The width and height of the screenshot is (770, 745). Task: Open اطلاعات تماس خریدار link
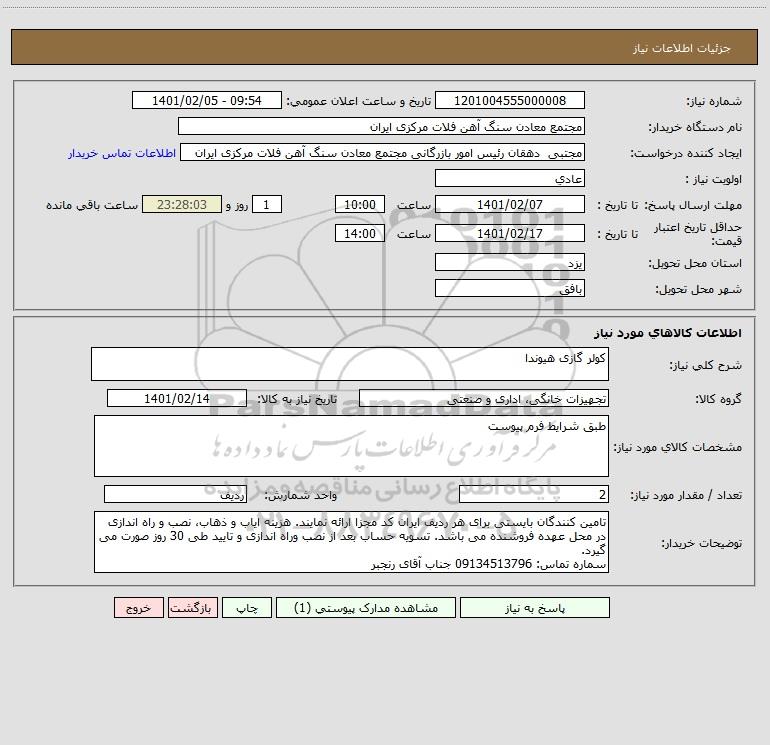[x=122, y=153]
